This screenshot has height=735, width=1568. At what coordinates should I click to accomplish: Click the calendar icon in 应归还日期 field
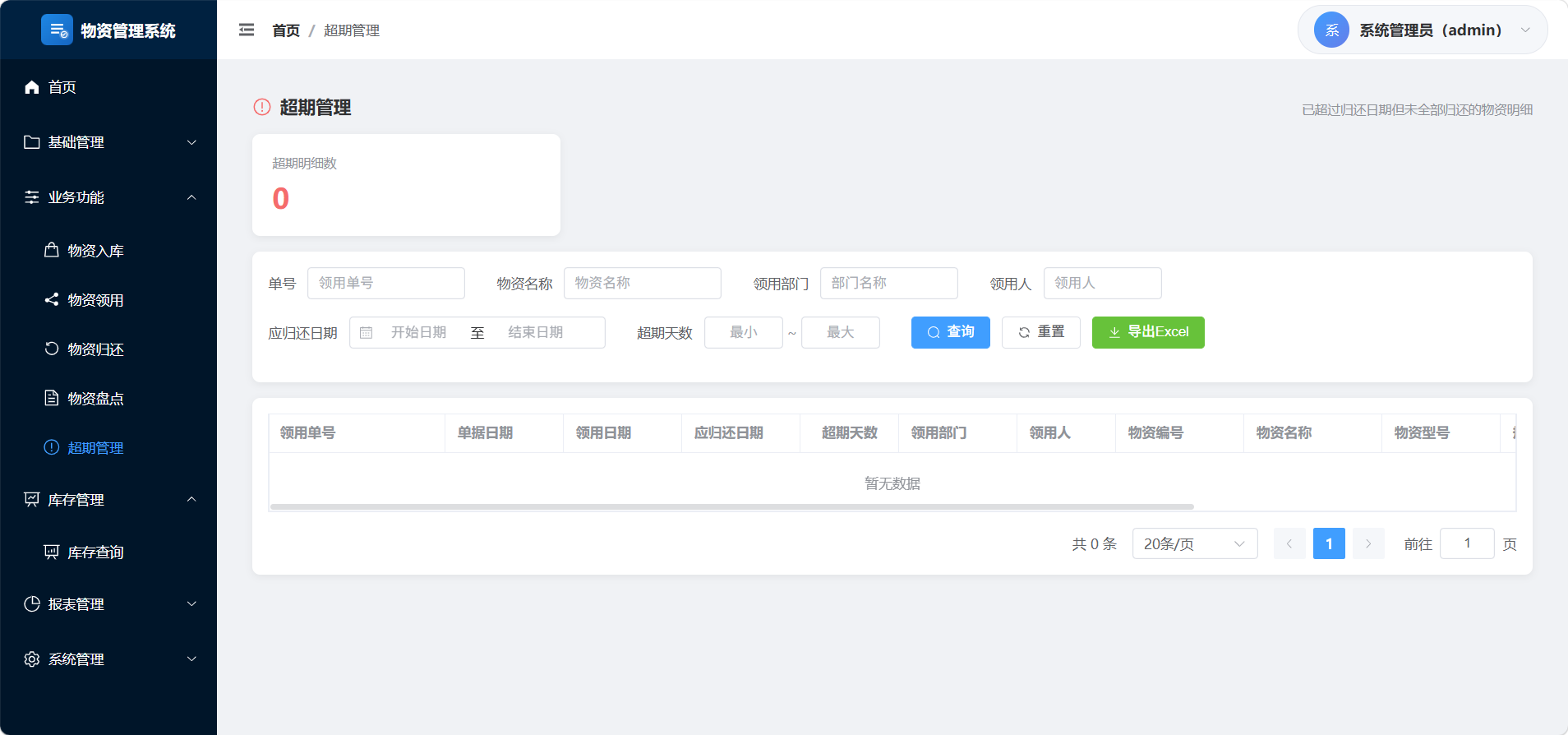[367, 333]
